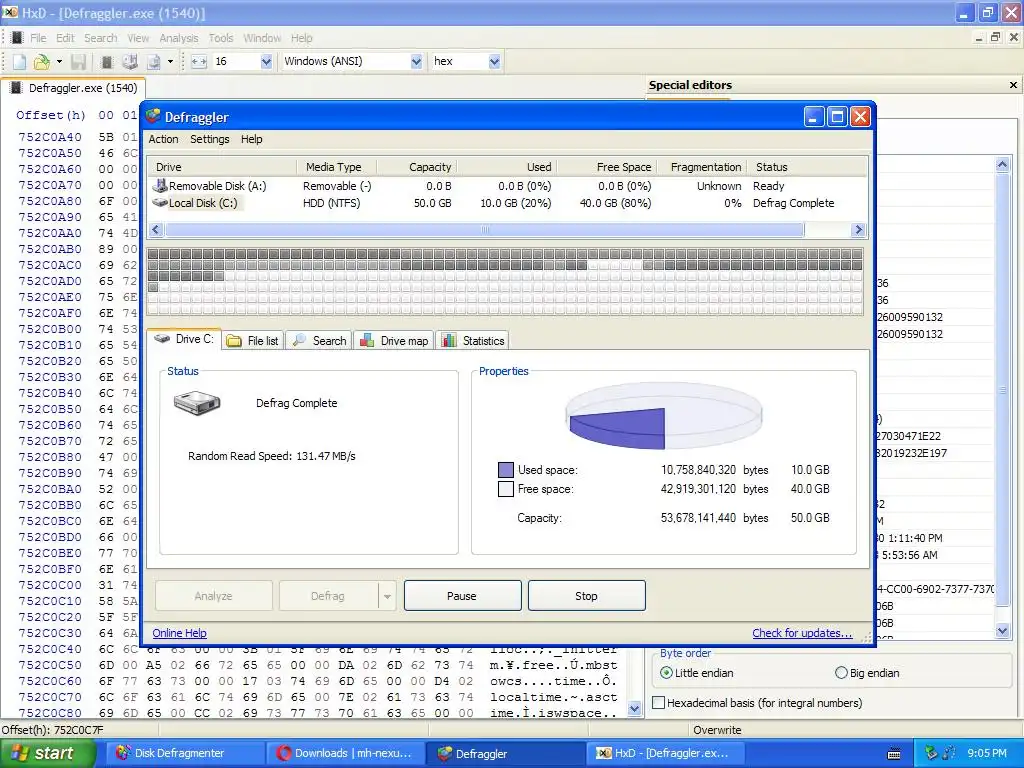
Task: Click the hex view scroll down arrow
Action: (634, 709)
